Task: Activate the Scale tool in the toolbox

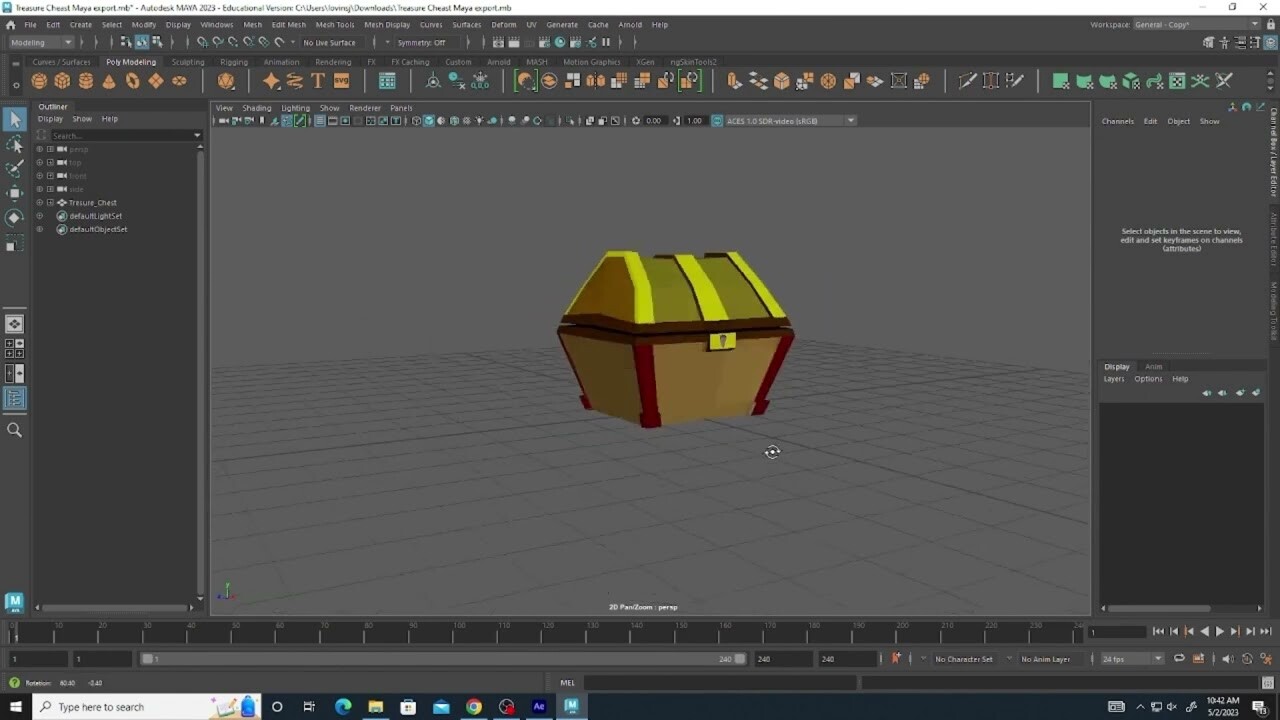Action: [15, 243]
